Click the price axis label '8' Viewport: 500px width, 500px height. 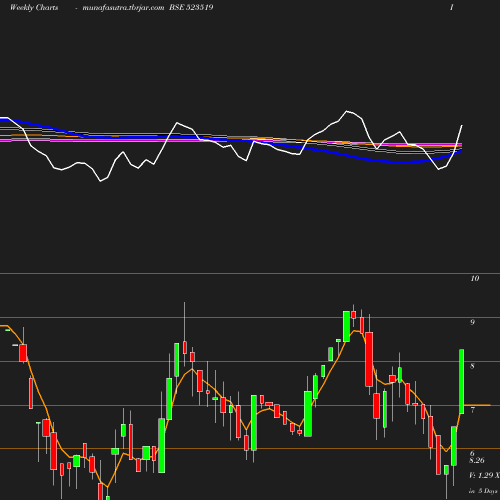(472, 366)
